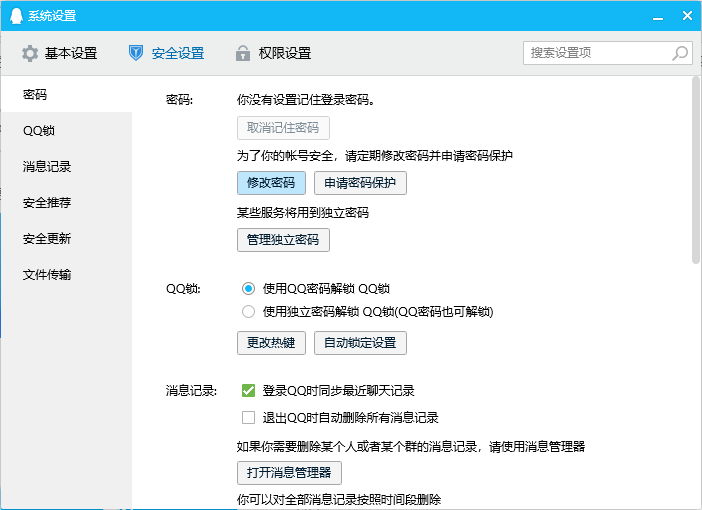Click the 取消记住密码 button

point(283,128)
